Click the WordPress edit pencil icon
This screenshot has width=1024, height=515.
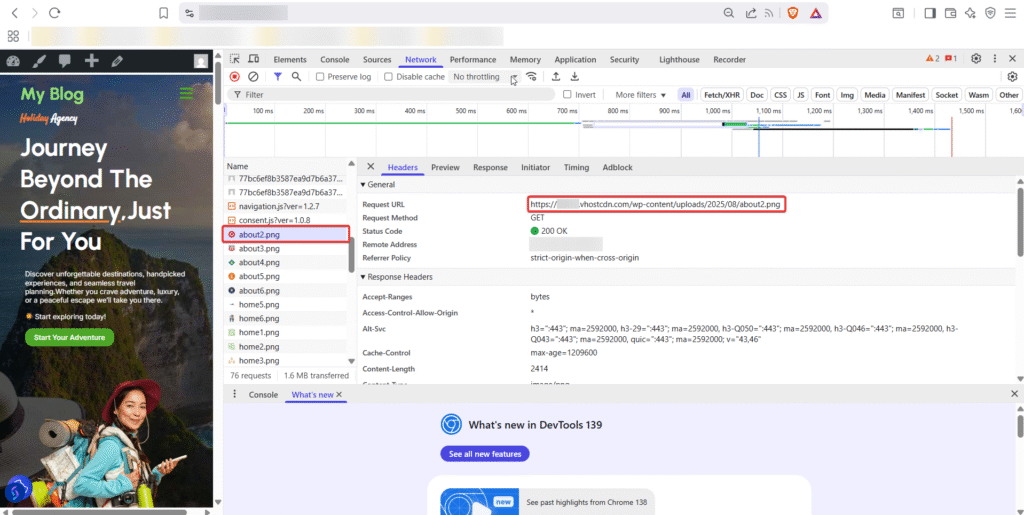(118, 61)
